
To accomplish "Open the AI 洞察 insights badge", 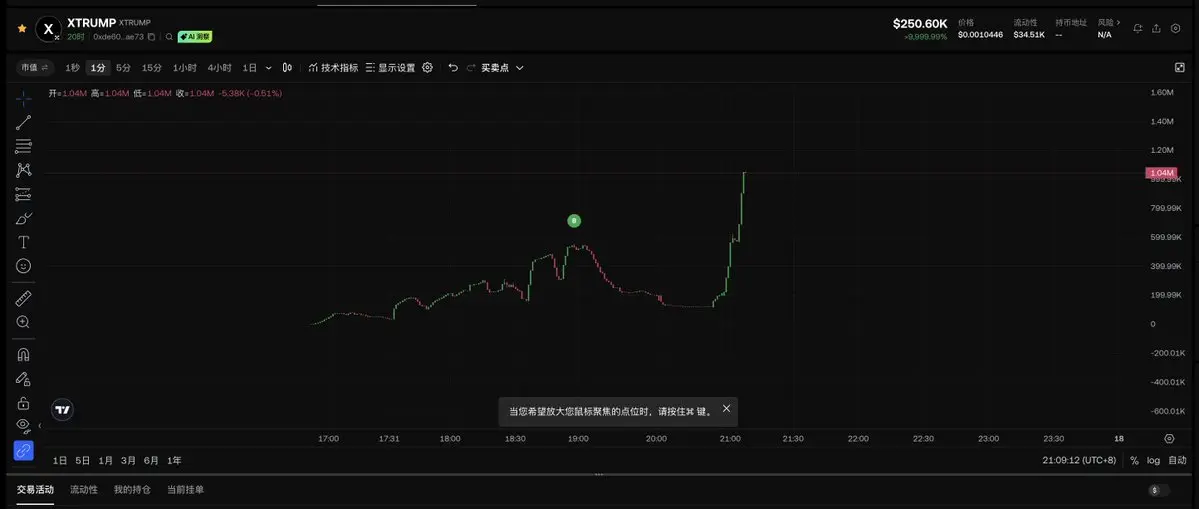I will [x=195, y=37].
